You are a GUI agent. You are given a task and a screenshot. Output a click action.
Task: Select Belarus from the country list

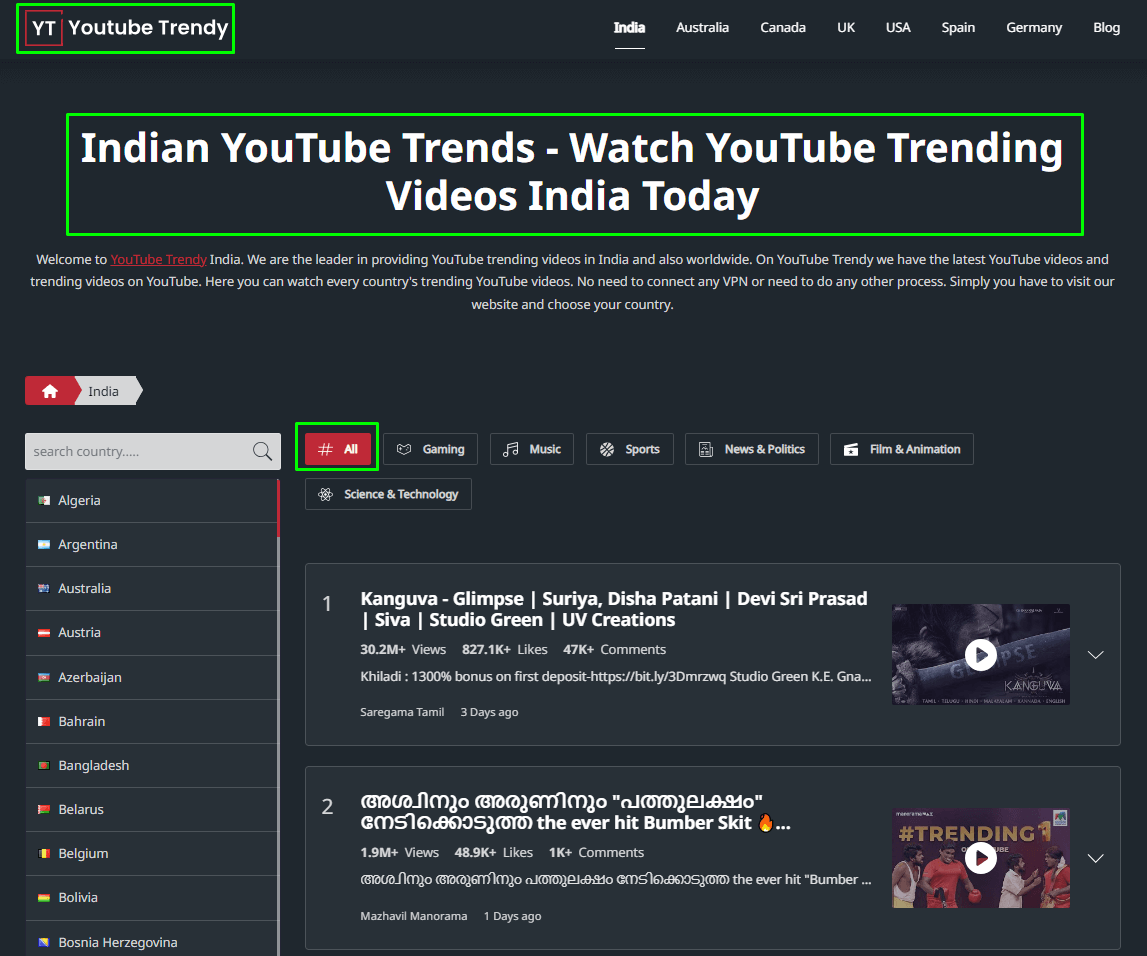tap(151, 809)
